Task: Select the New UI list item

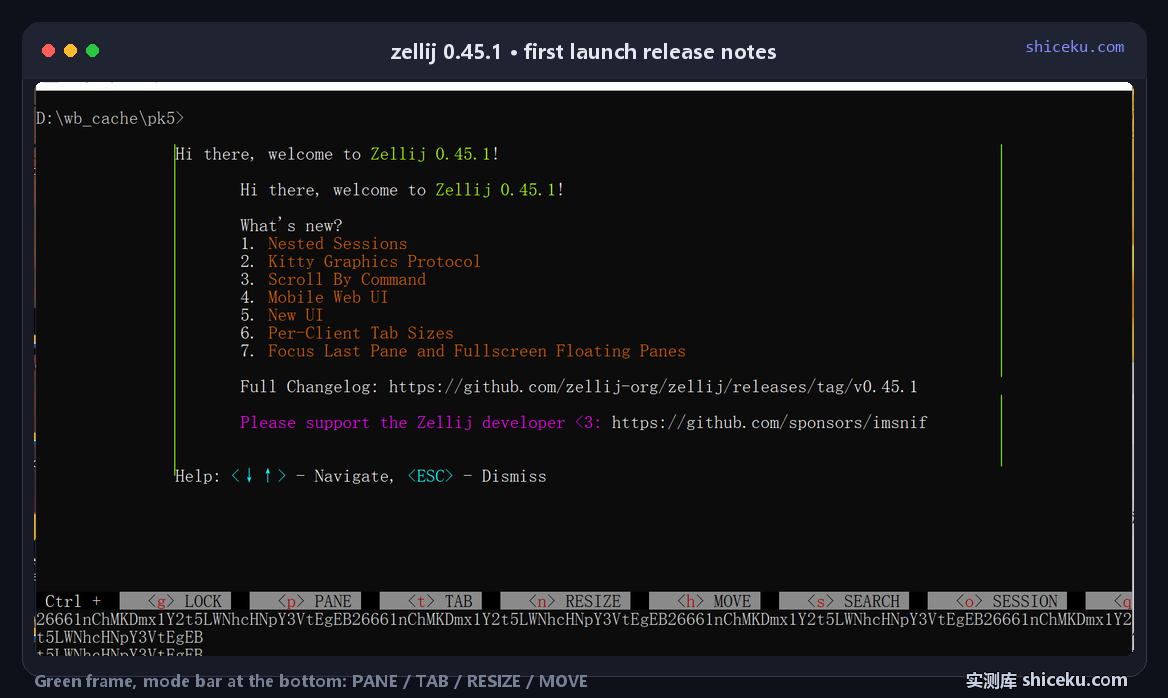Action: 295,315
